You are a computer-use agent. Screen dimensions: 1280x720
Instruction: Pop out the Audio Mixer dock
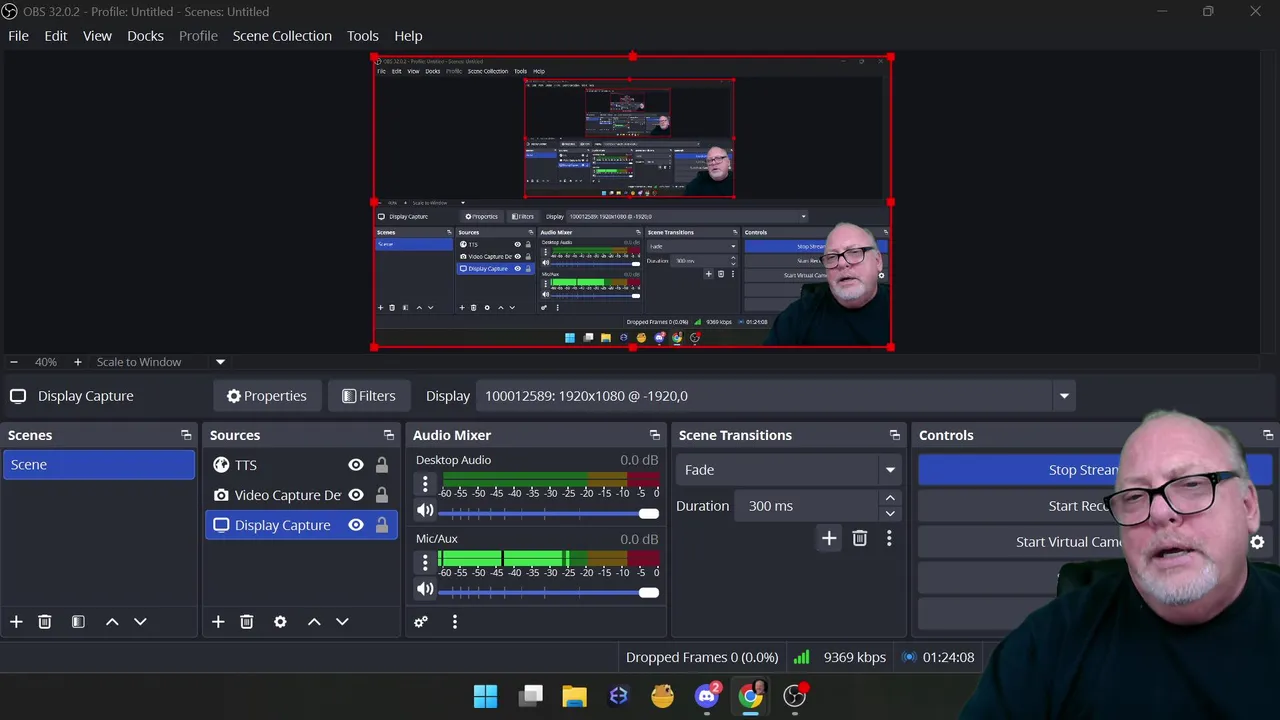pos(655,435)
